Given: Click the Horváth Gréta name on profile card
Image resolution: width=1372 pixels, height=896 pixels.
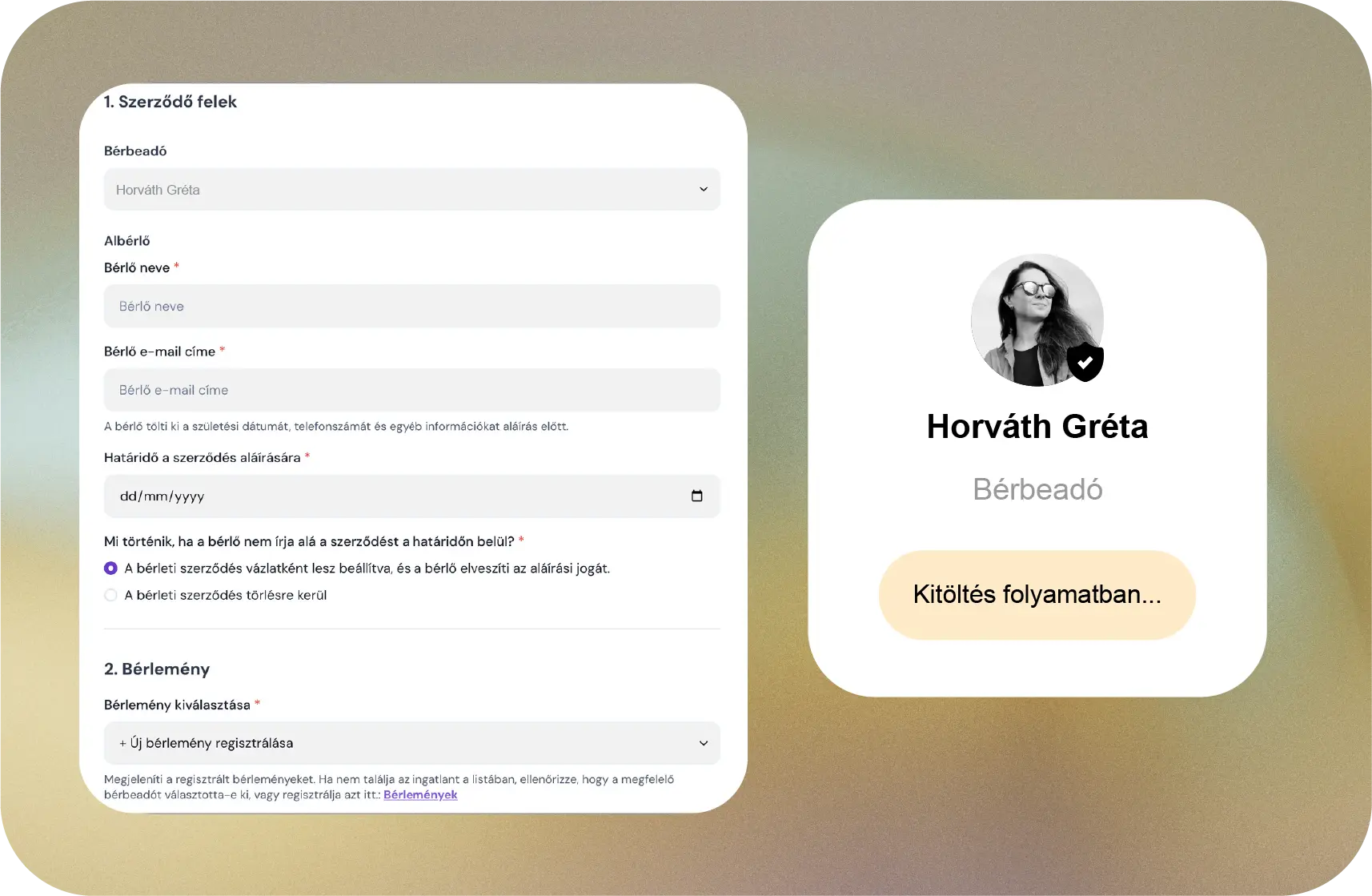Looking at the screenshot, I should pyautogui.click(x=1037, y=427).
